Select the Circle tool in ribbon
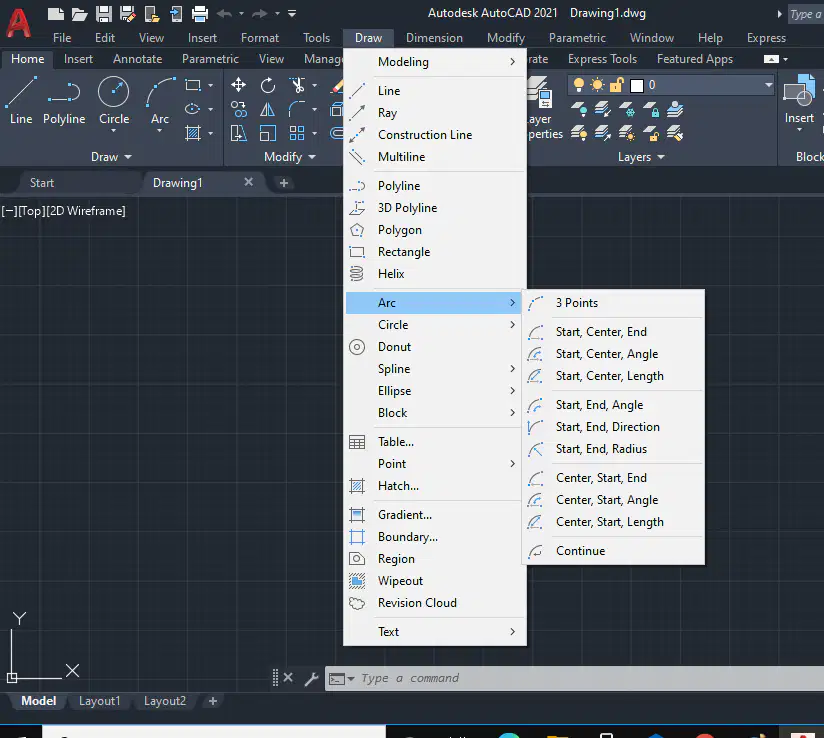824x738 pixels. (x=114, y=100)
